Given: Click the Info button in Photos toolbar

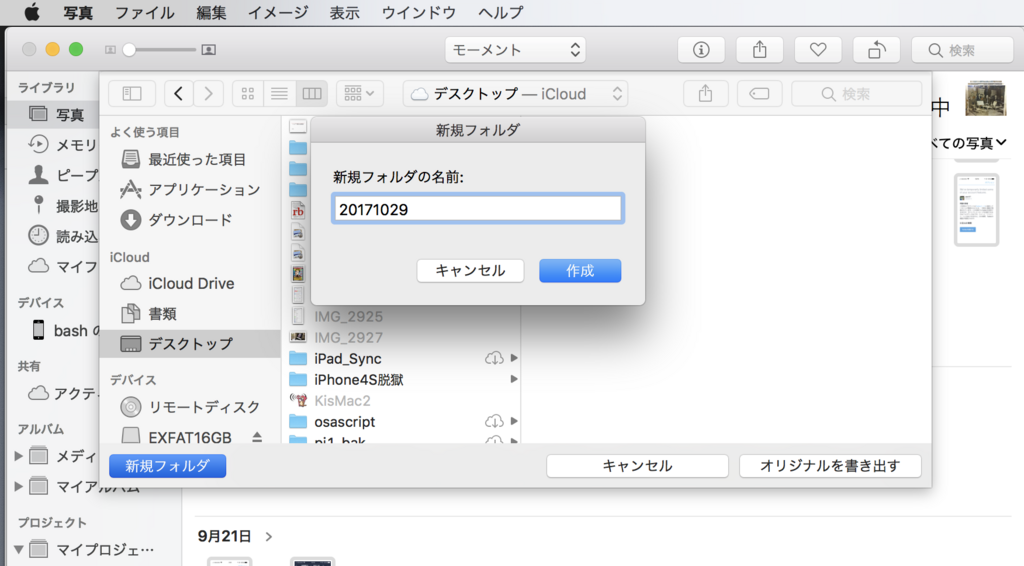Looking at the screenshot, I should coord(701,50).
